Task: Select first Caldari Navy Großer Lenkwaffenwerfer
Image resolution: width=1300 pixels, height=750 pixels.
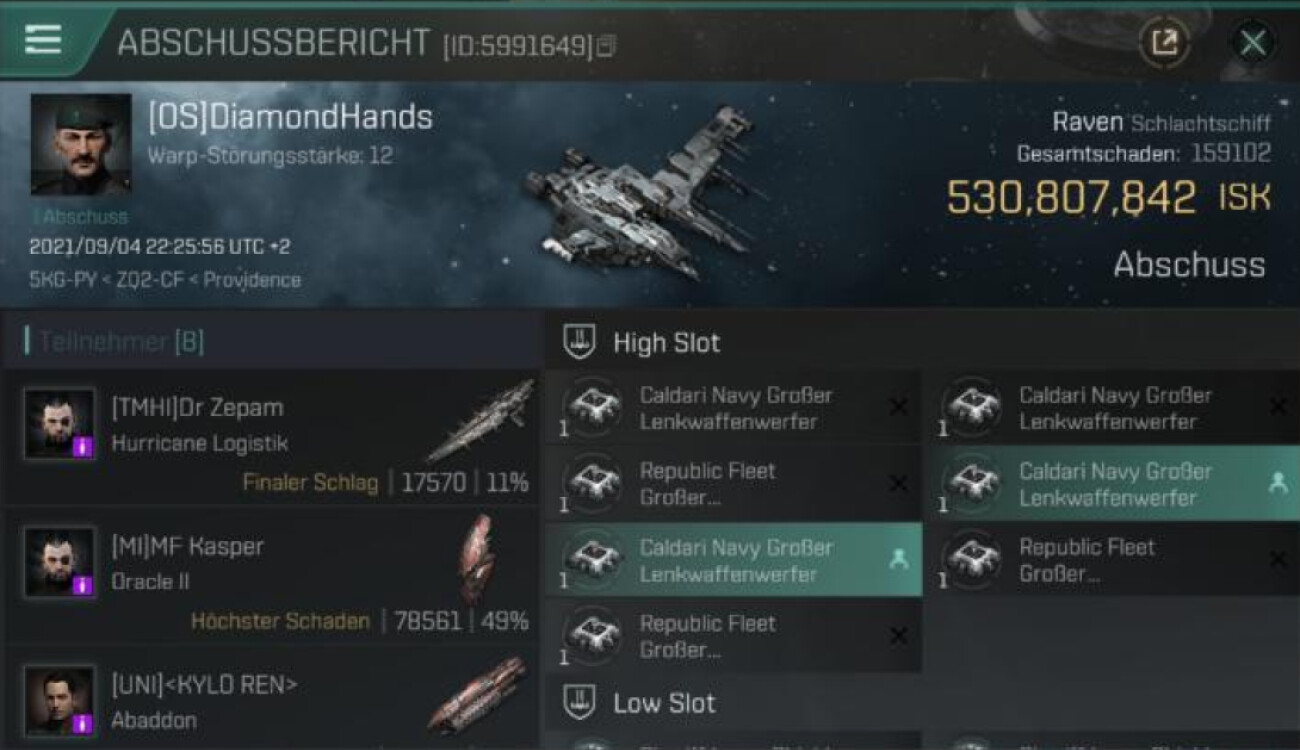Action: 733,408
